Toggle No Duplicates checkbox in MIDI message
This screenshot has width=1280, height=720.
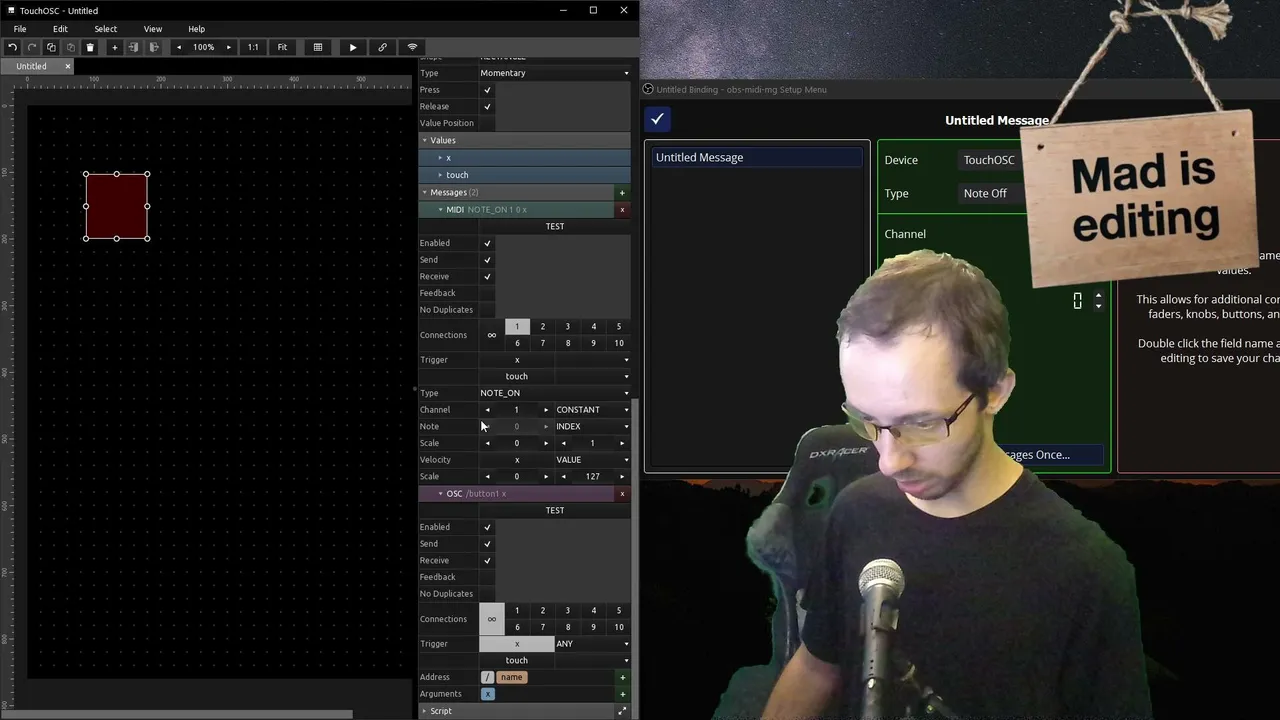[x=487, y=310]
